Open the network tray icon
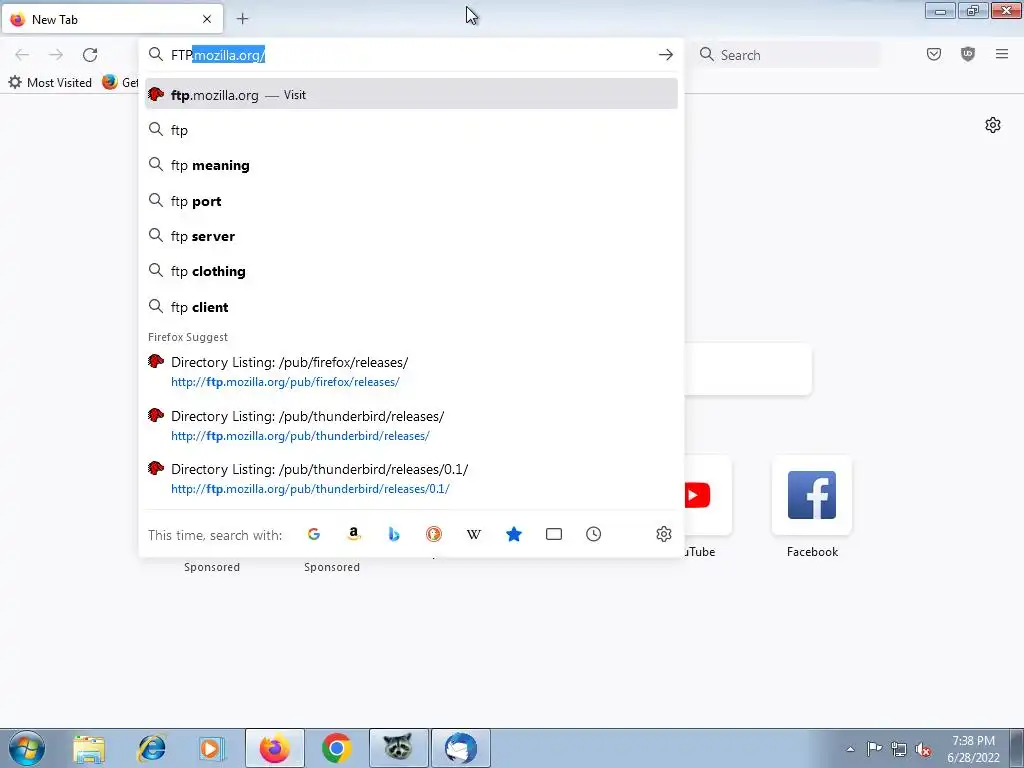This screenshot has height=768, width=1024. pos(899,749)
